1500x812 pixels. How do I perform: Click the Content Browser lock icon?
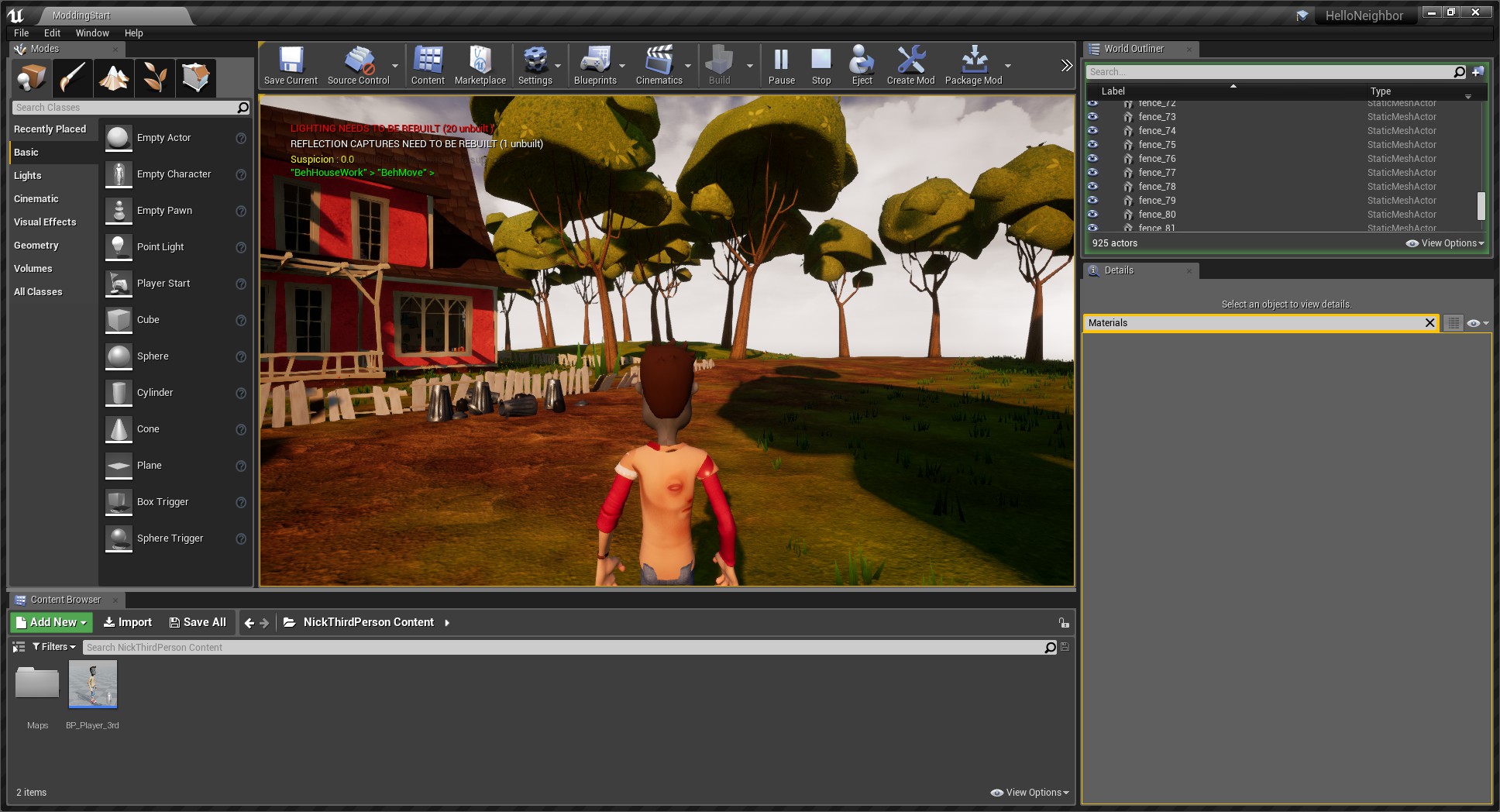pos(1064,623)
